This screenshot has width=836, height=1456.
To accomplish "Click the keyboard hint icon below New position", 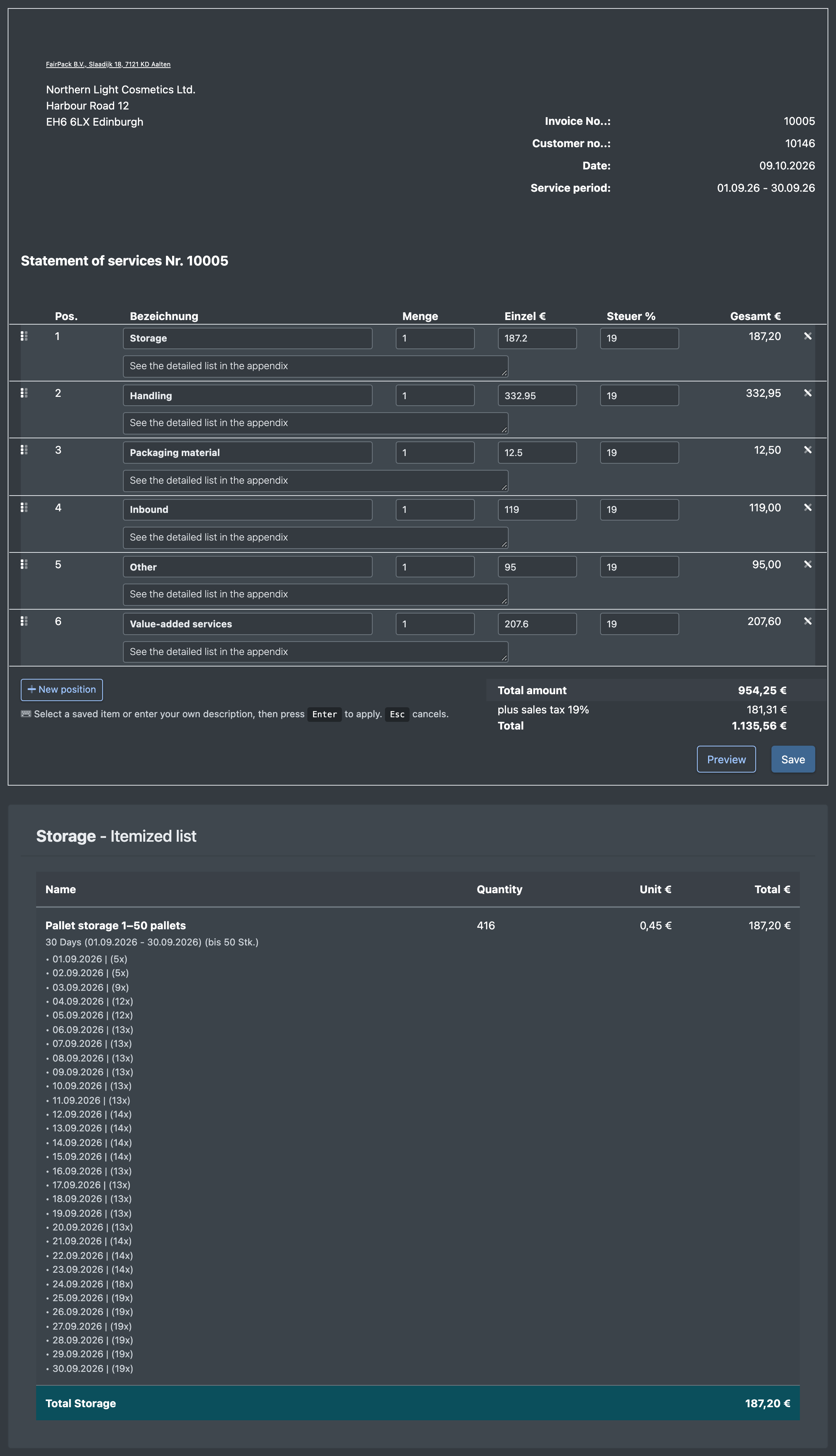I will click(x=26, y=714).
